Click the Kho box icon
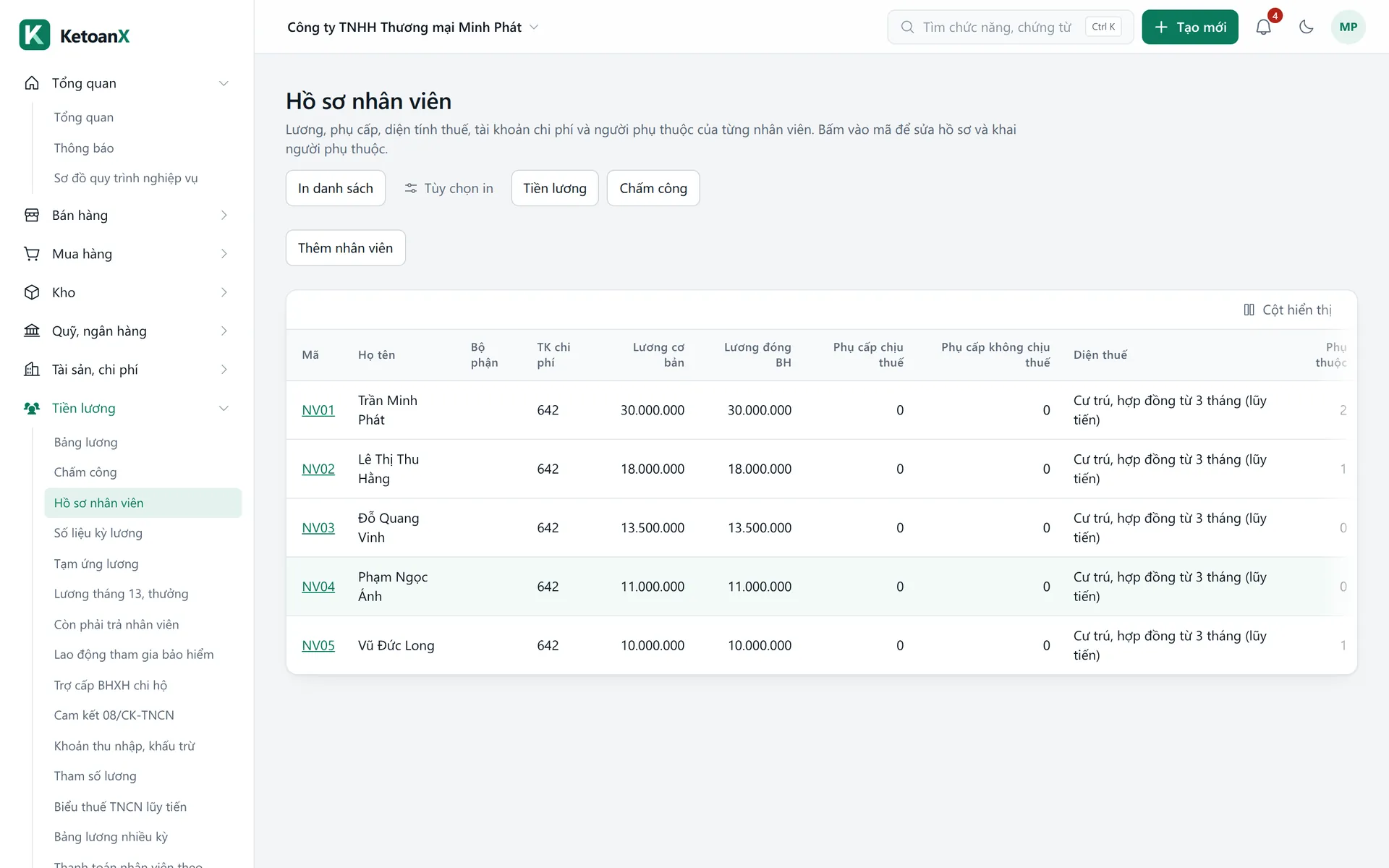Viewport: 1389px width, 868px height. tap(32, 292)
